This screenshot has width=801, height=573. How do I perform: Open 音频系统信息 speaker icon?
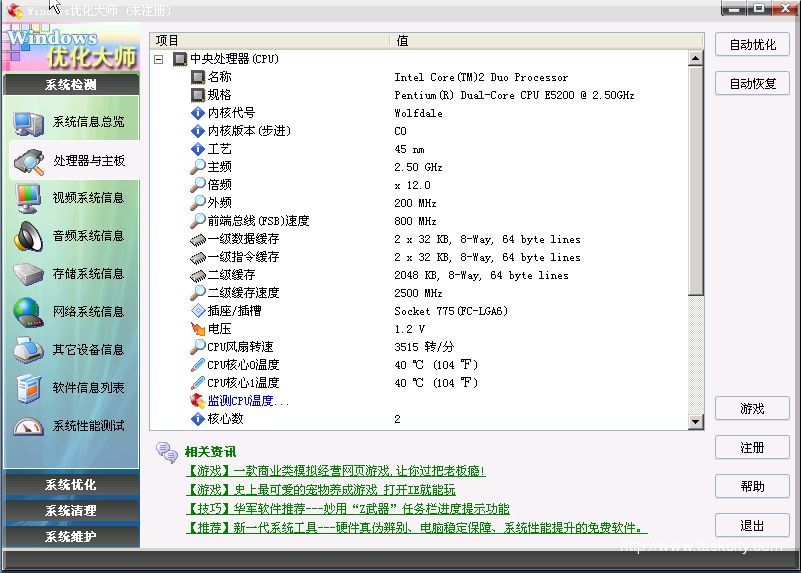[28, 236]
